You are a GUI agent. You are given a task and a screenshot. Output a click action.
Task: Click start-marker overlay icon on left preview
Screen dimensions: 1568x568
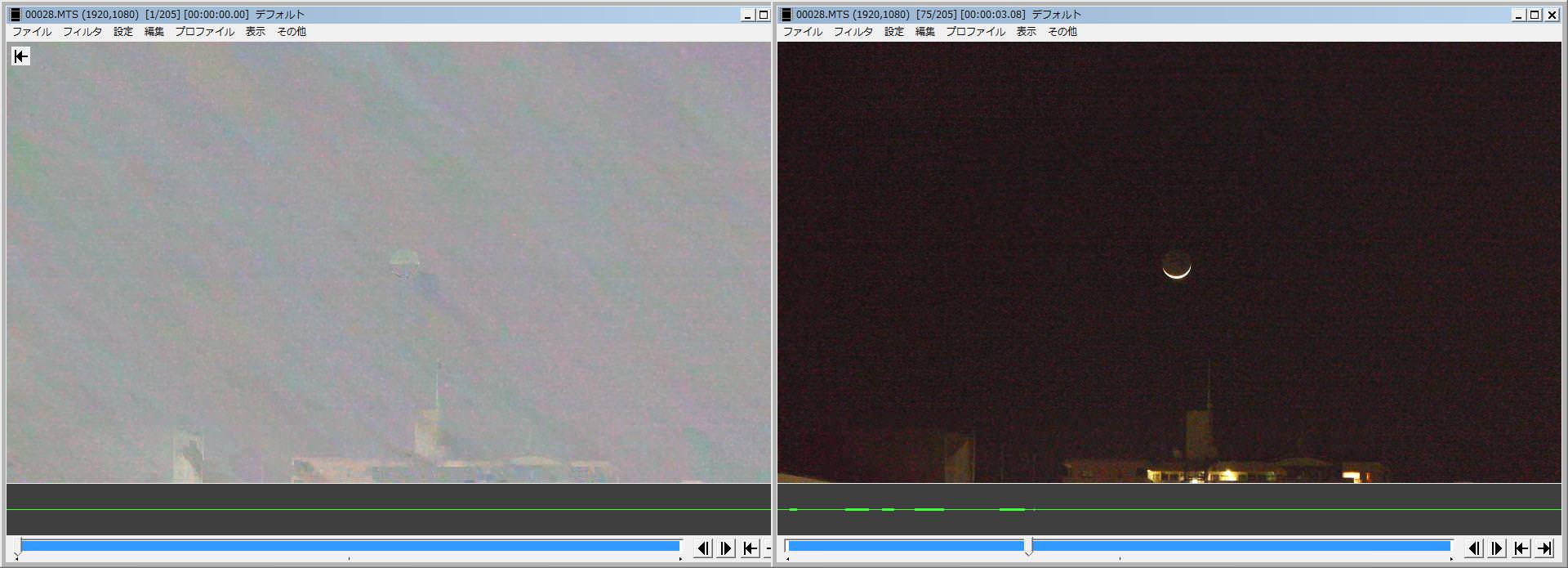21,56
